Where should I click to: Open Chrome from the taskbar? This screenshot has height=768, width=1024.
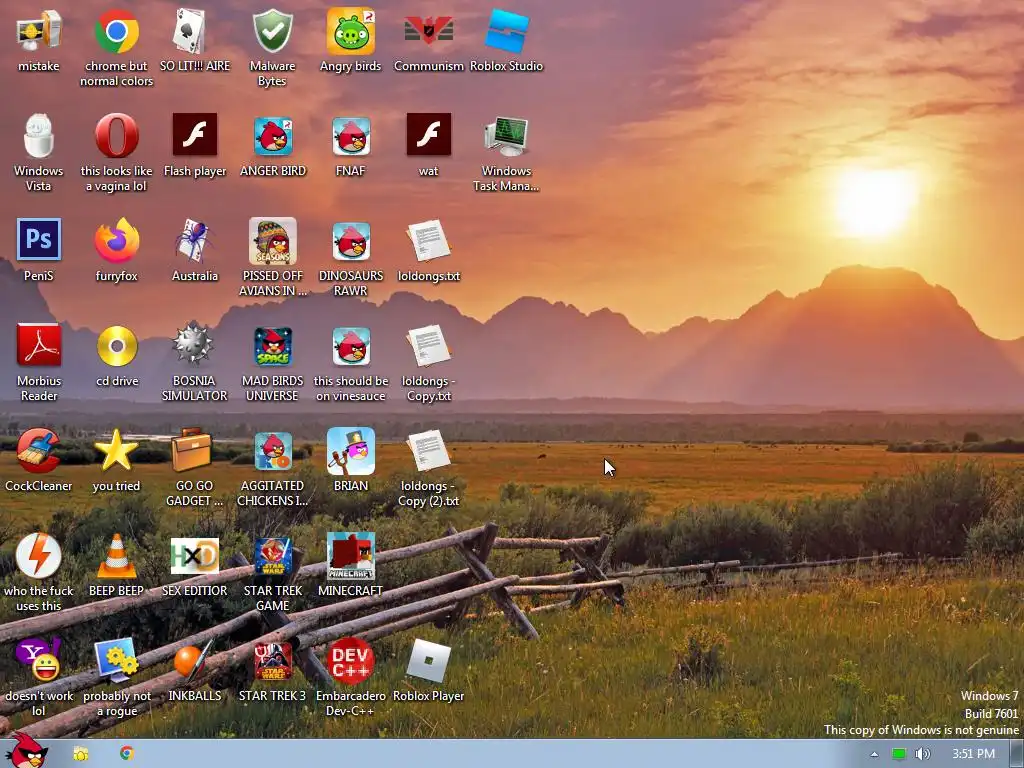(x=127, y=753)
